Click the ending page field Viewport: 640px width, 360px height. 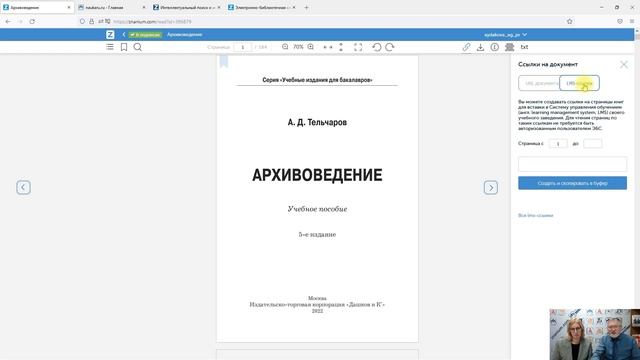point(593,143)
